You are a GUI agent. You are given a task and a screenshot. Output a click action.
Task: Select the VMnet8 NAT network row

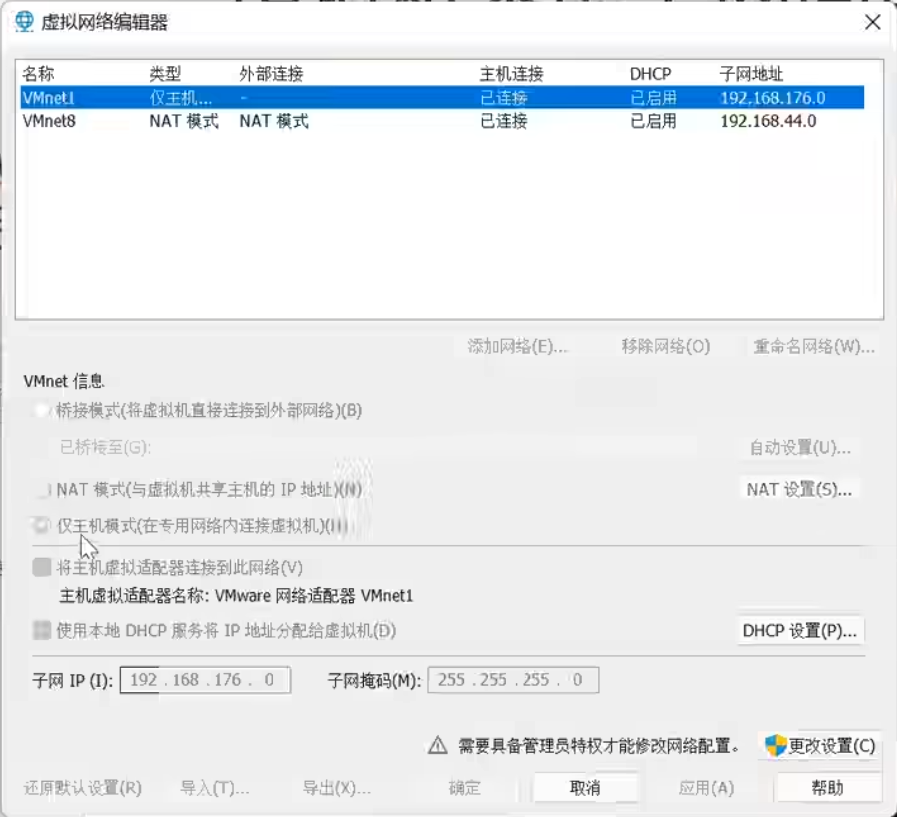[x=440, y=121]
